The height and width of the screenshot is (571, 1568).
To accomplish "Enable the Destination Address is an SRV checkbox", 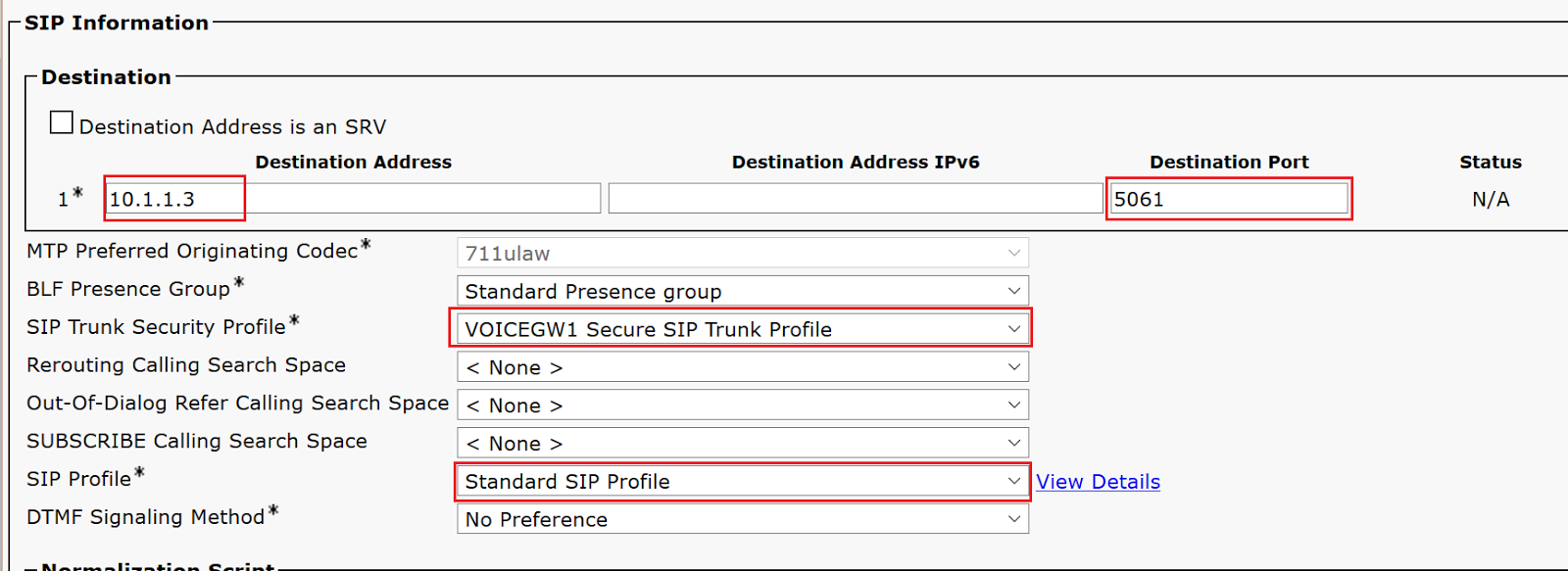I will (62, 122).
